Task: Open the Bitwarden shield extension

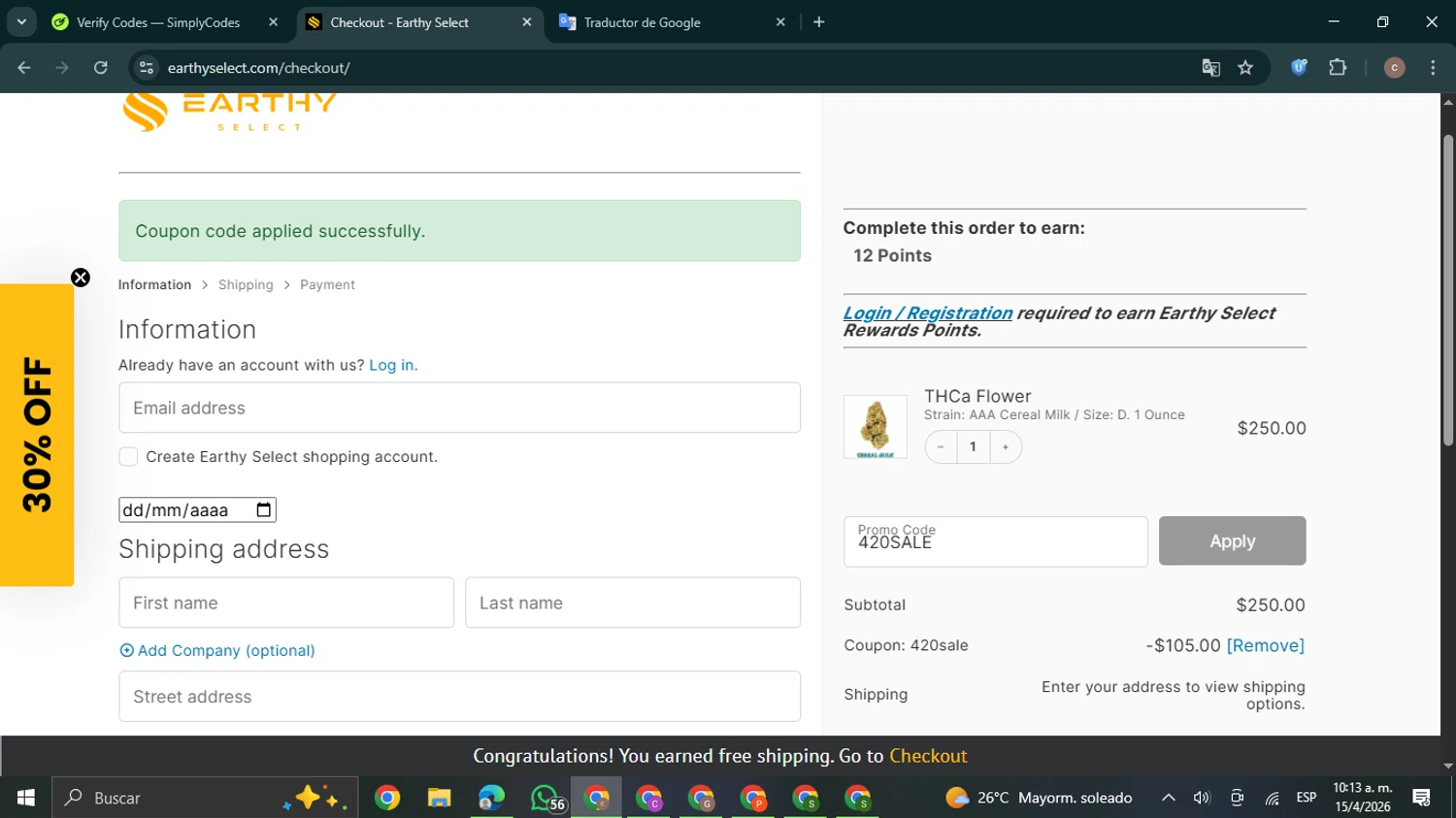Action: tap(1299, 68)
